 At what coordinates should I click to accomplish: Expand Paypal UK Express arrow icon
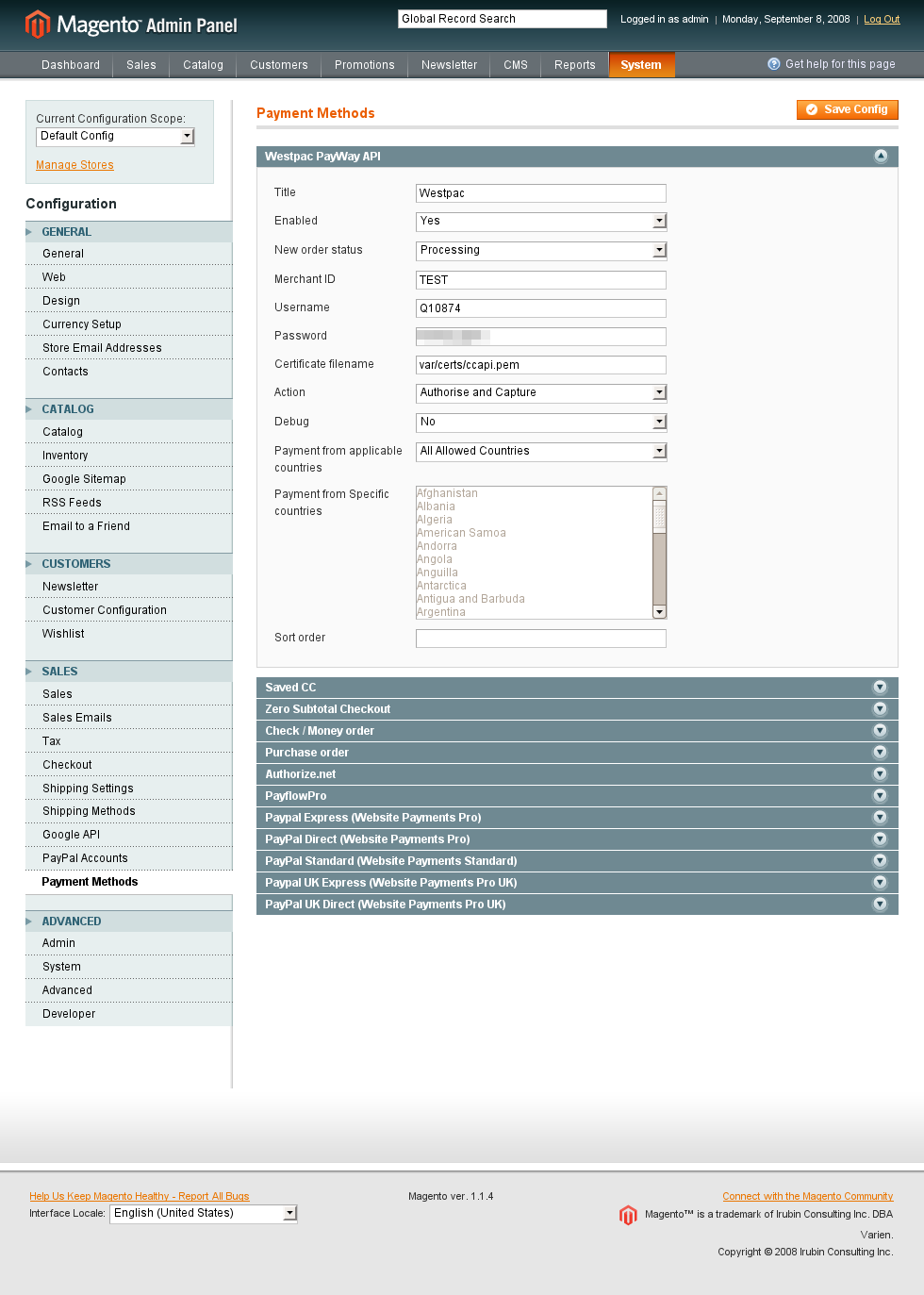tap(880, 883)
